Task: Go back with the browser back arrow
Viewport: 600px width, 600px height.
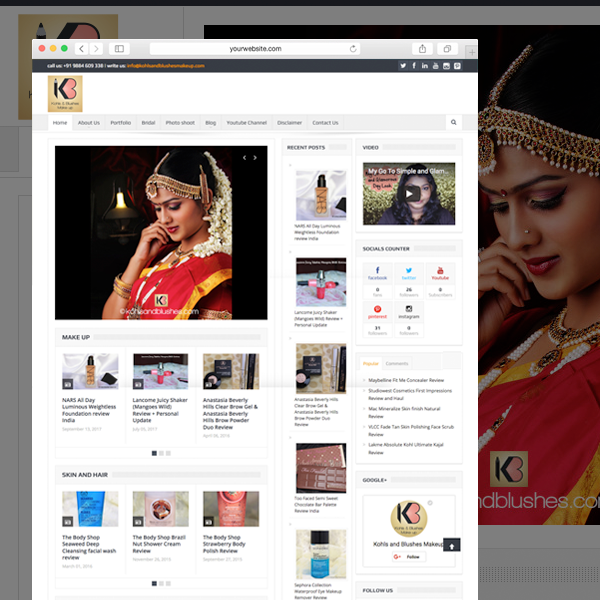Action: (x=81, y=49)
